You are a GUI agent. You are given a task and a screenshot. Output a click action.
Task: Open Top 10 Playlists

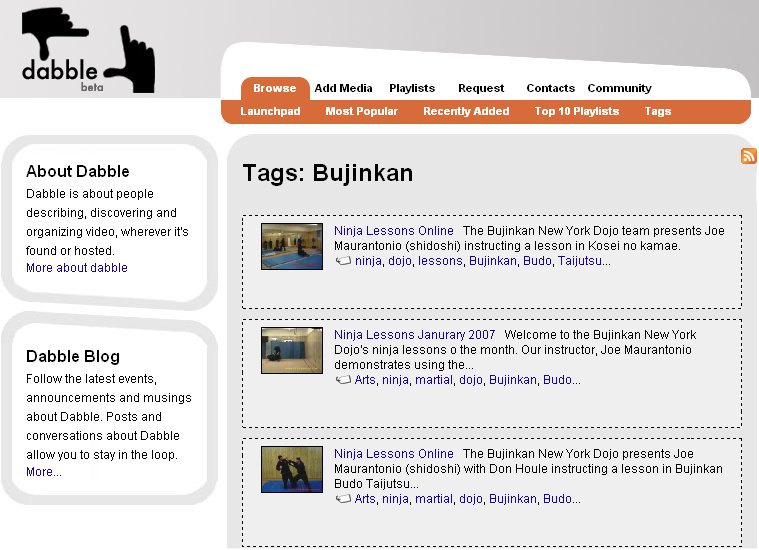tap(577, 111)
